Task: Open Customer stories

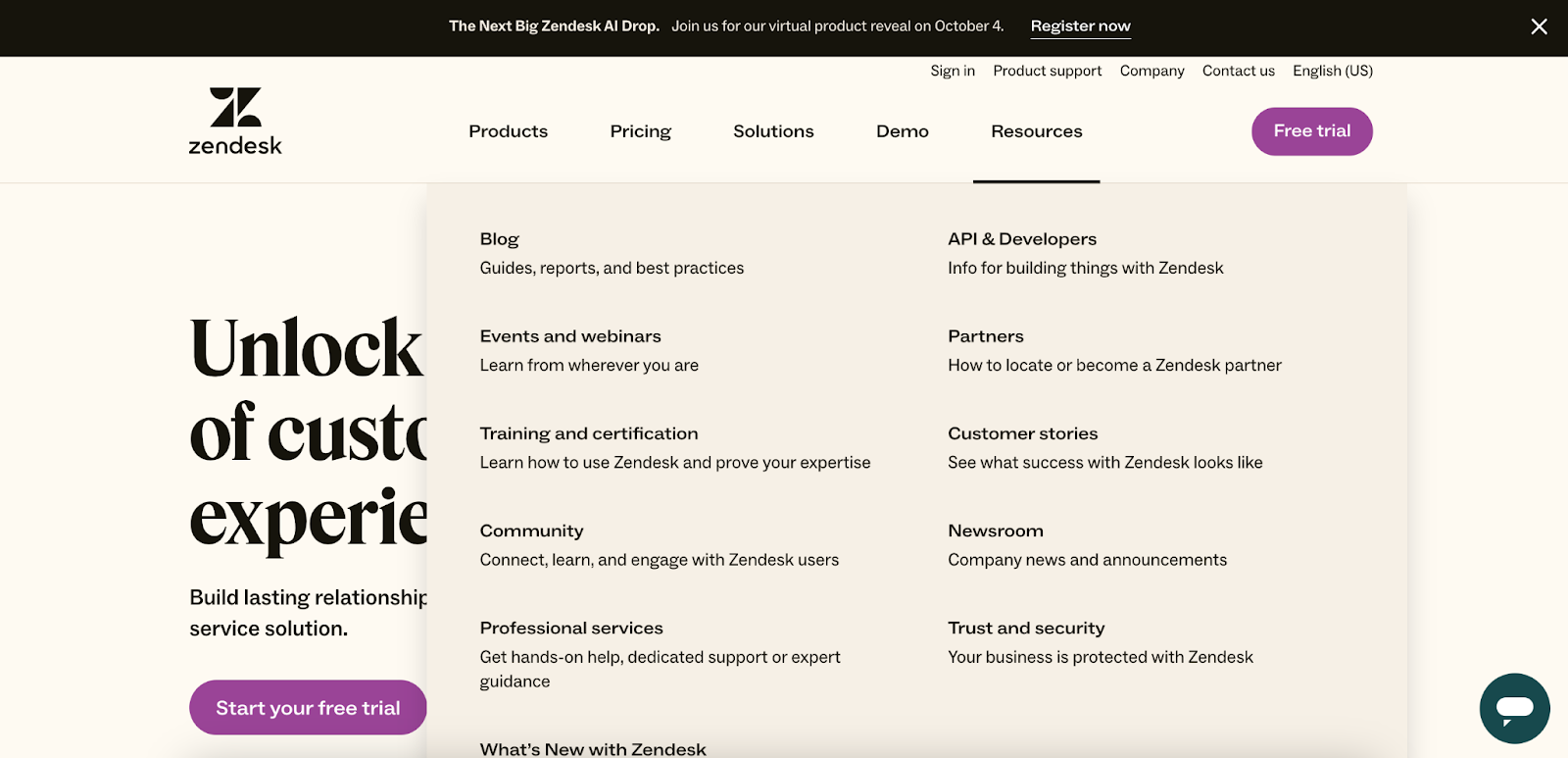Action: pos(1023,433)
